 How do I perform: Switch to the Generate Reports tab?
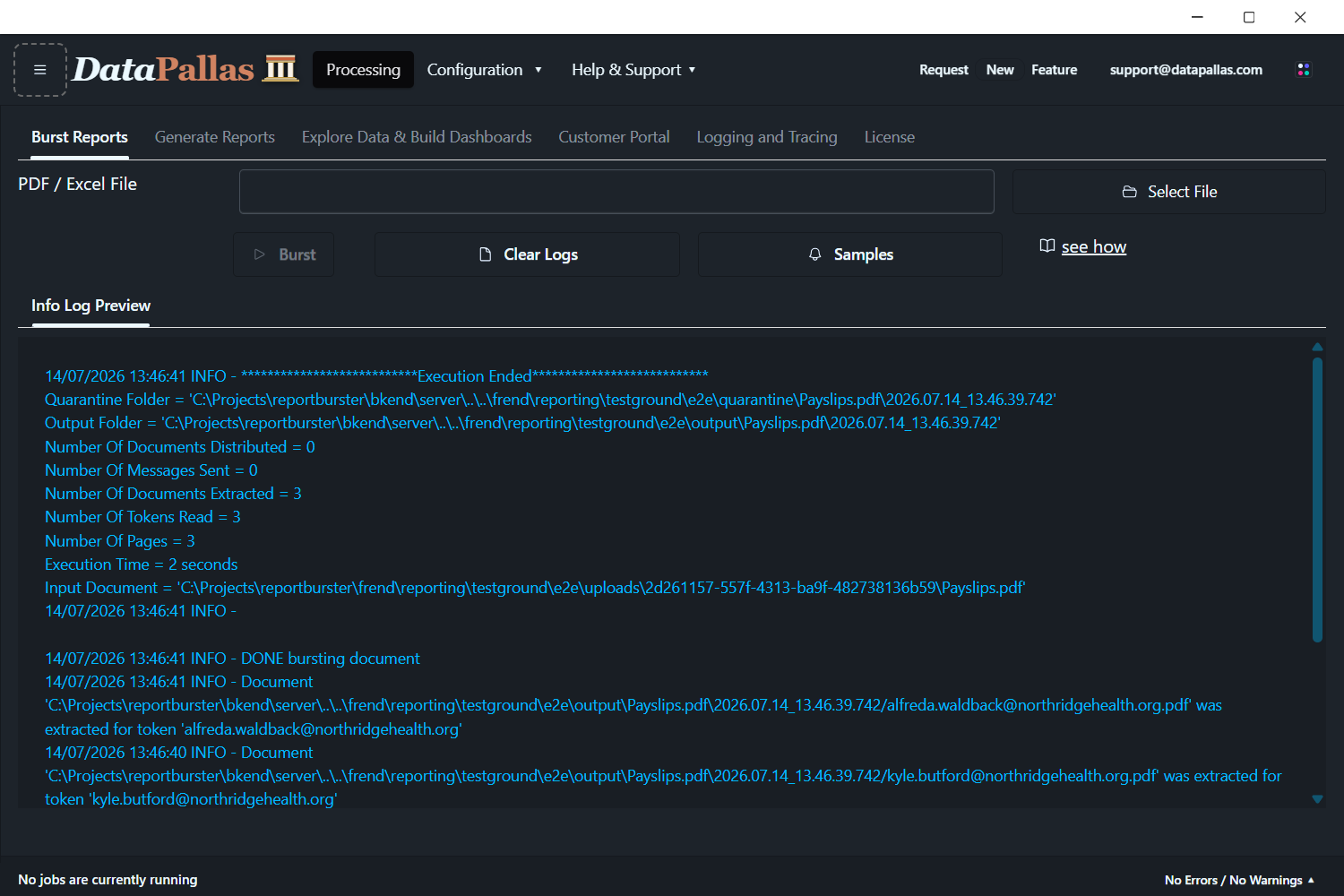pyautogui.click(x=215, y=137)
